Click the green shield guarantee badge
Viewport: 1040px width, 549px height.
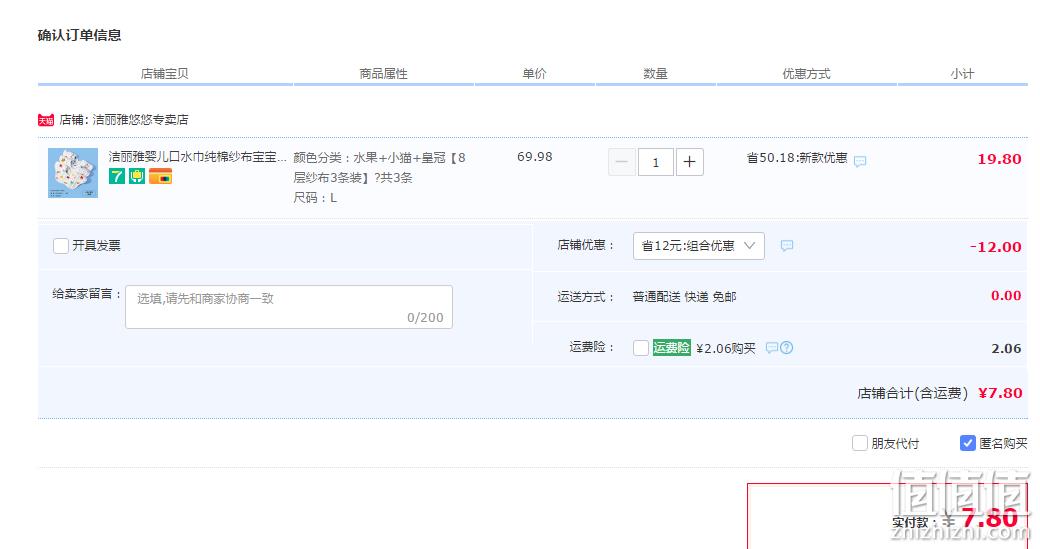[x=137, y=176]
